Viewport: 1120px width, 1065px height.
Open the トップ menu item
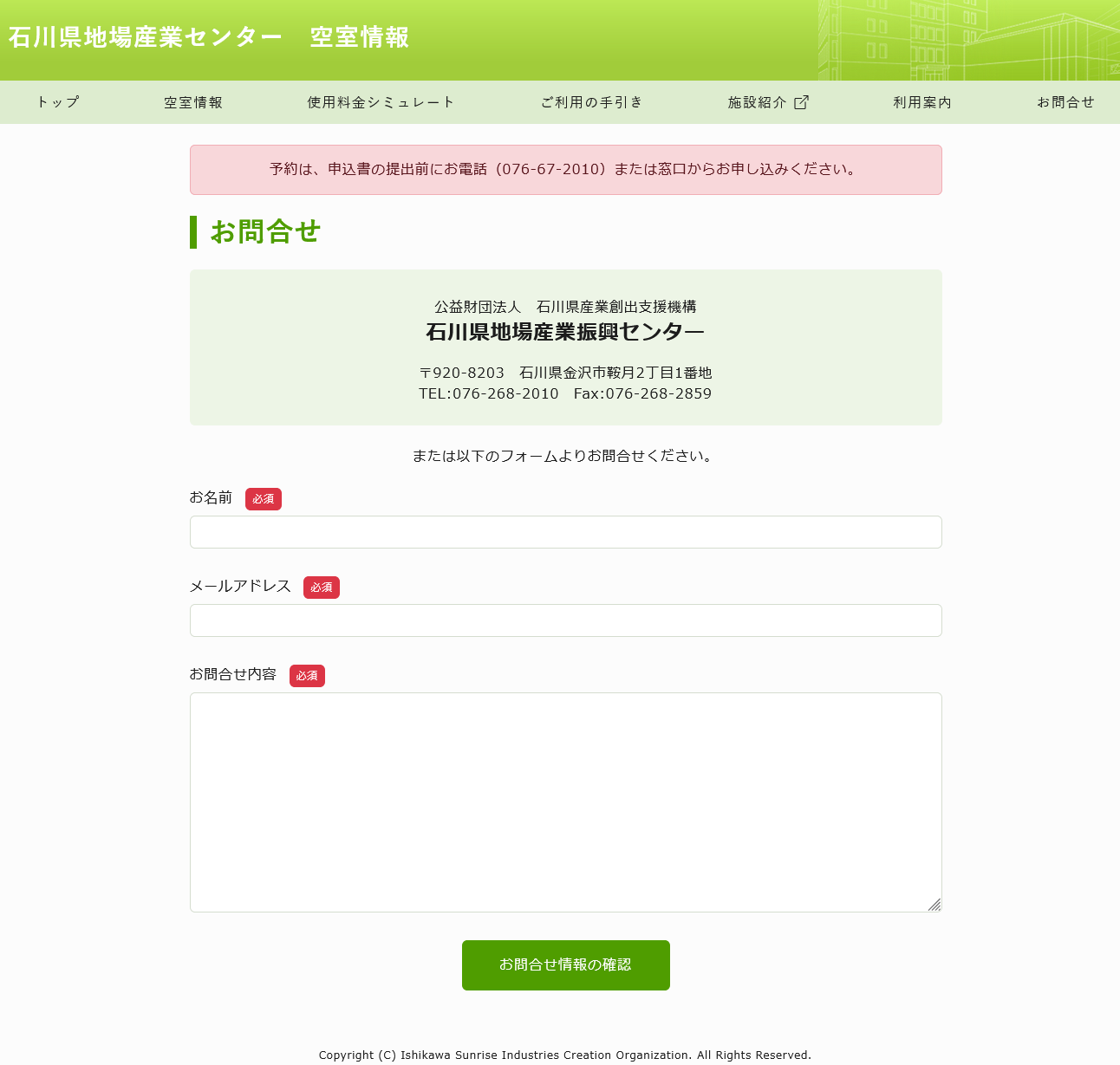pos(58,102)
